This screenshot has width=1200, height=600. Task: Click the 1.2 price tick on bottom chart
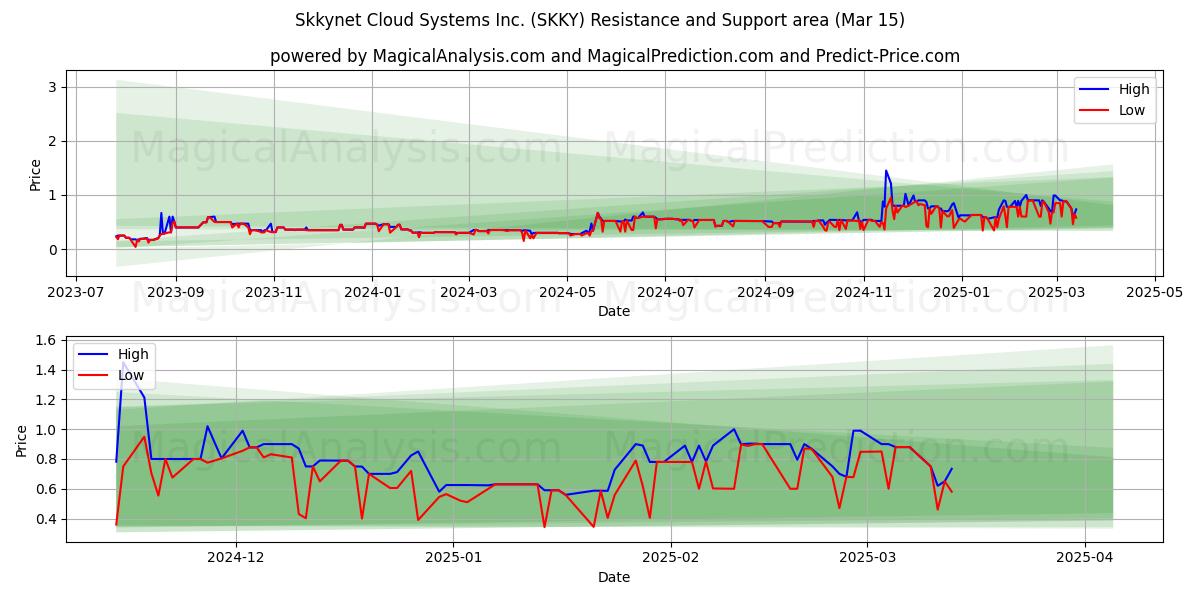pyautogui.click(x=47, y=400)
